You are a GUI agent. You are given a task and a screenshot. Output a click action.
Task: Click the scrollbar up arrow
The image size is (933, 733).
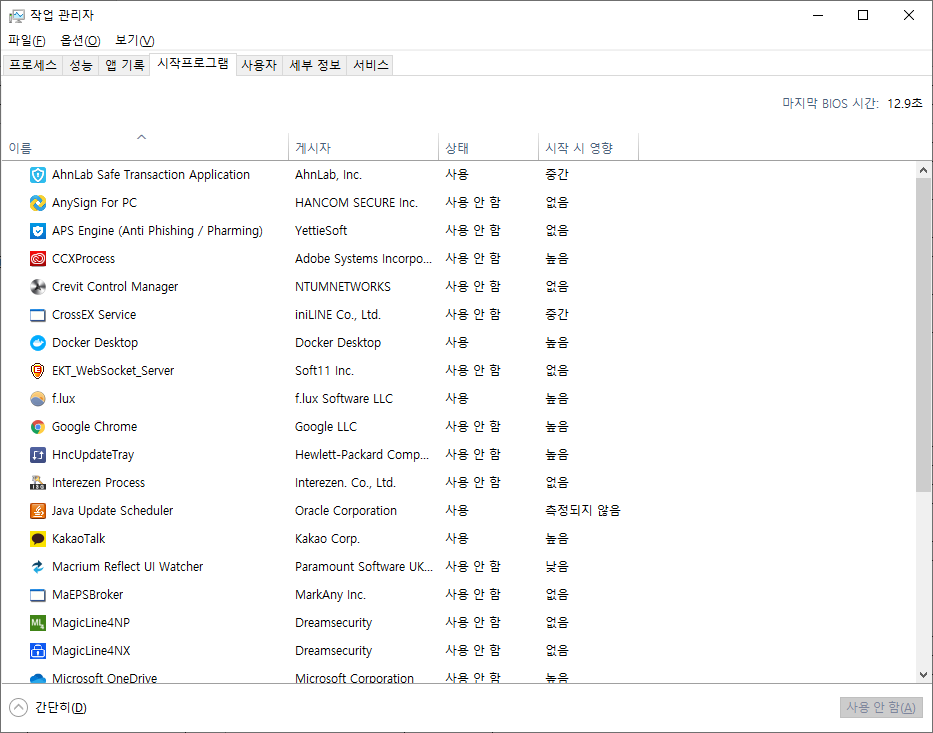(923, 170)
